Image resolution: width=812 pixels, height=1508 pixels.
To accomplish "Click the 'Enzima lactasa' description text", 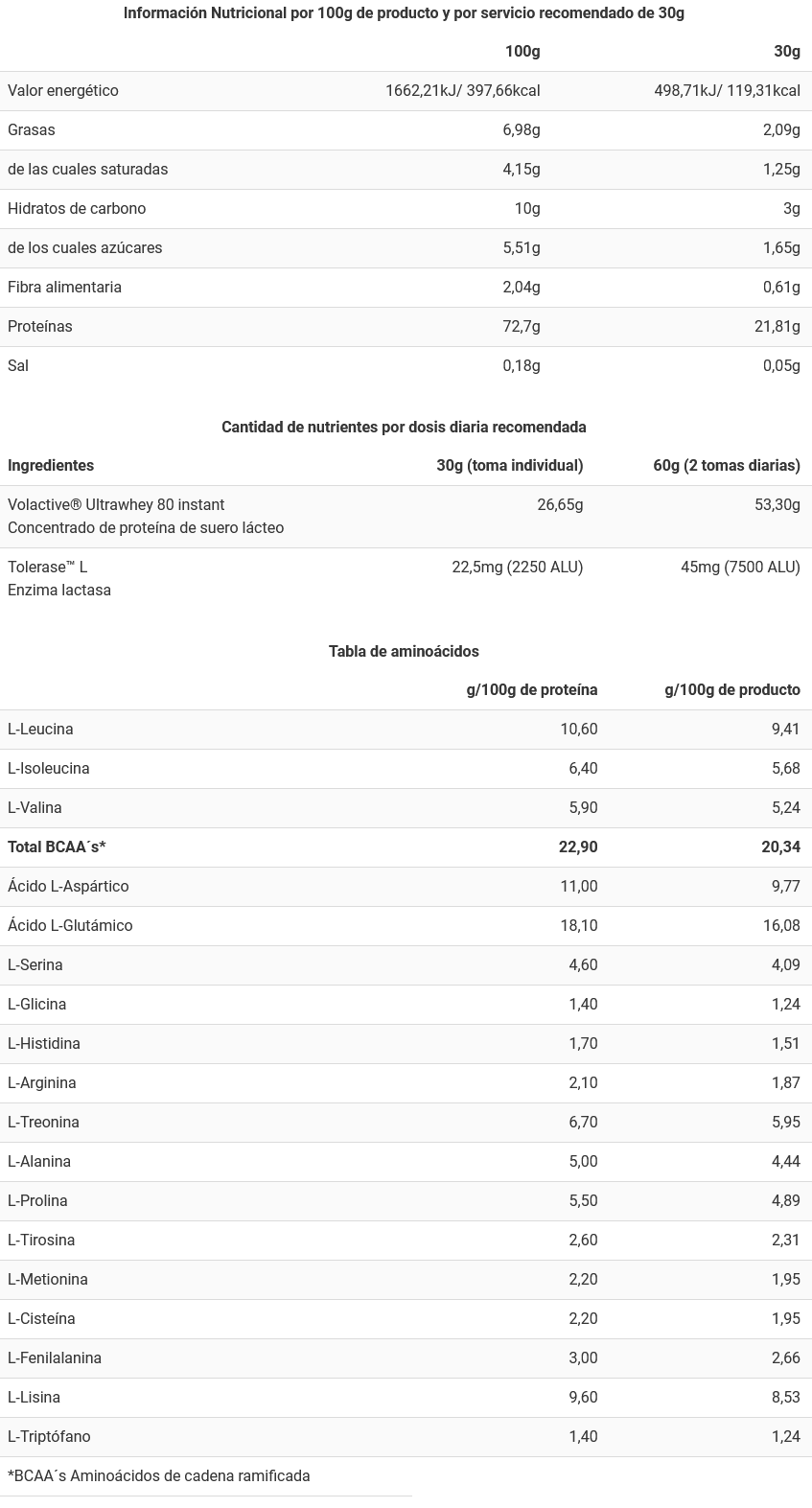I will [59, 591].
